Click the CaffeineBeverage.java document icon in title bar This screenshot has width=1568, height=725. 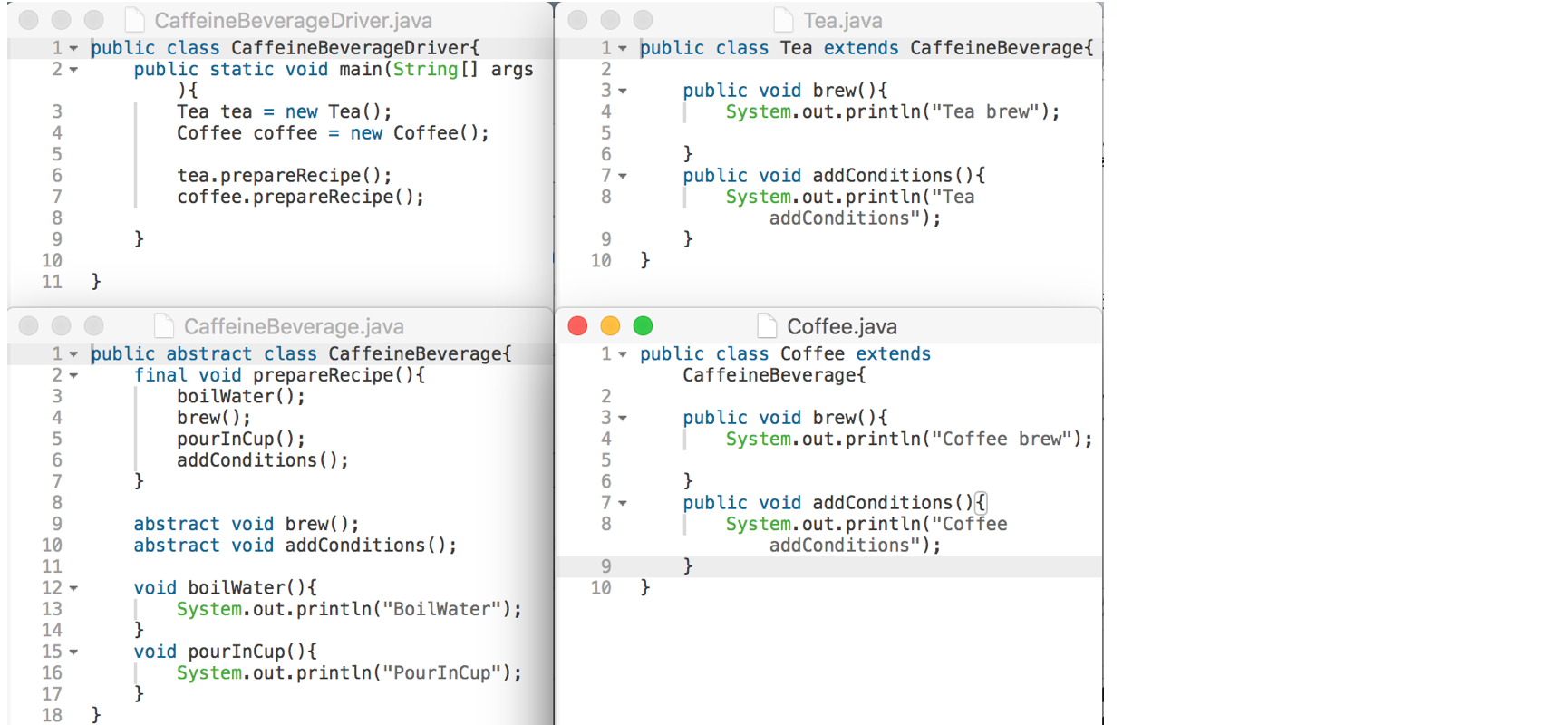click(x=164, y=325)
